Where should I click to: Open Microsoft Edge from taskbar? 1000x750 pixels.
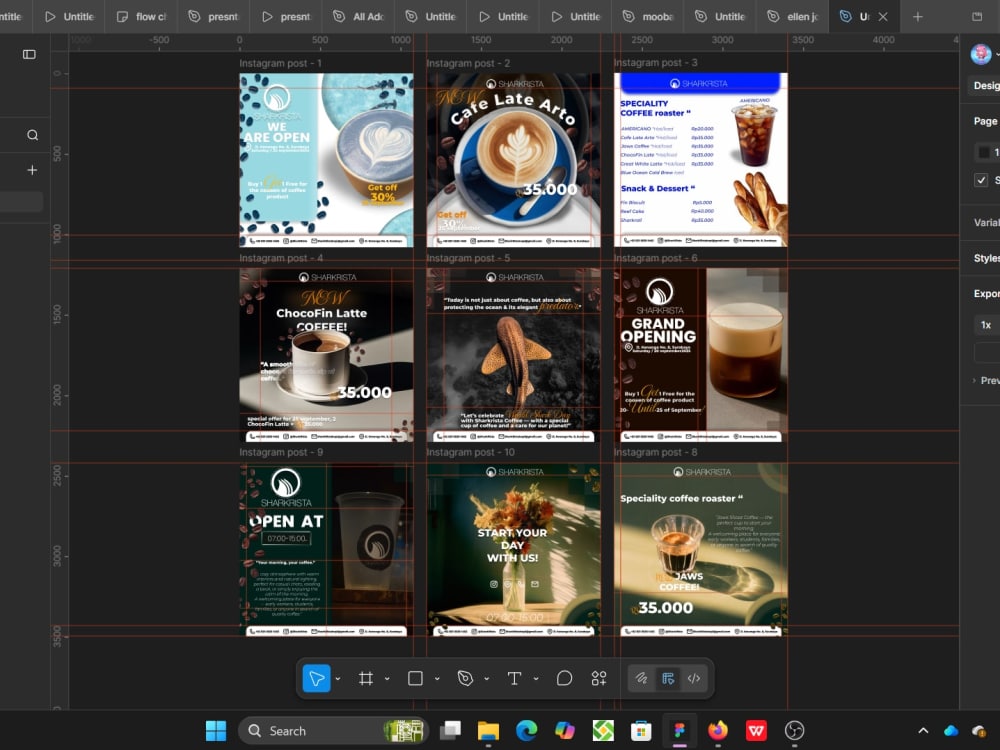tap(526, 731)
